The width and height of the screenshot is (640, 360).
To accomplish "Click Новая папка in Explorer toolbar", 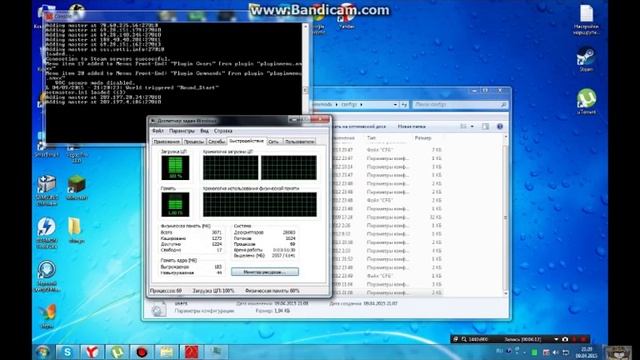I will (x=411, y=127).
